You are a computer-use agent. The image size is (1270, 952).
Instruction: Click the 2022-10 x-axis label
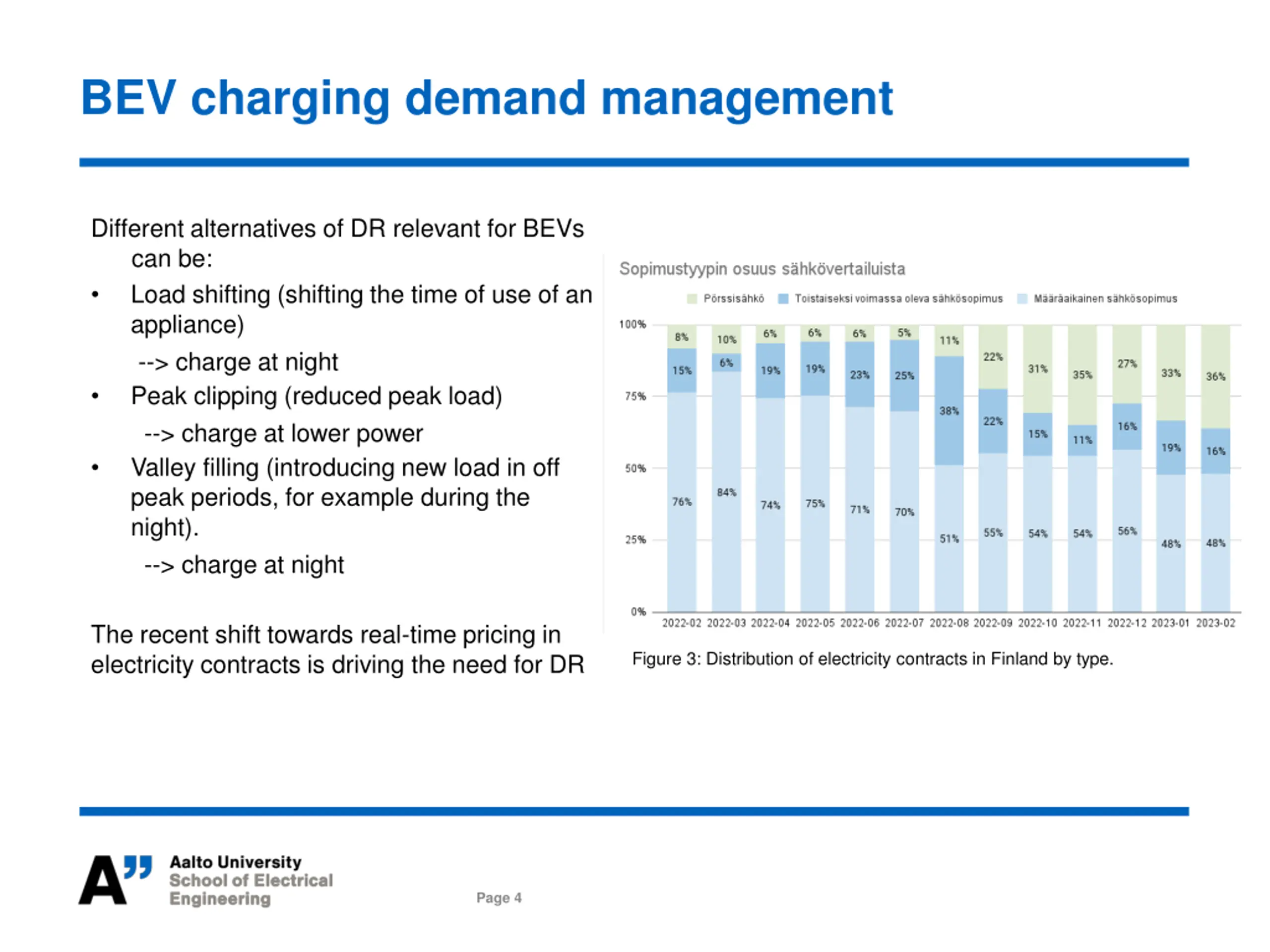[x=1037, y=623]
